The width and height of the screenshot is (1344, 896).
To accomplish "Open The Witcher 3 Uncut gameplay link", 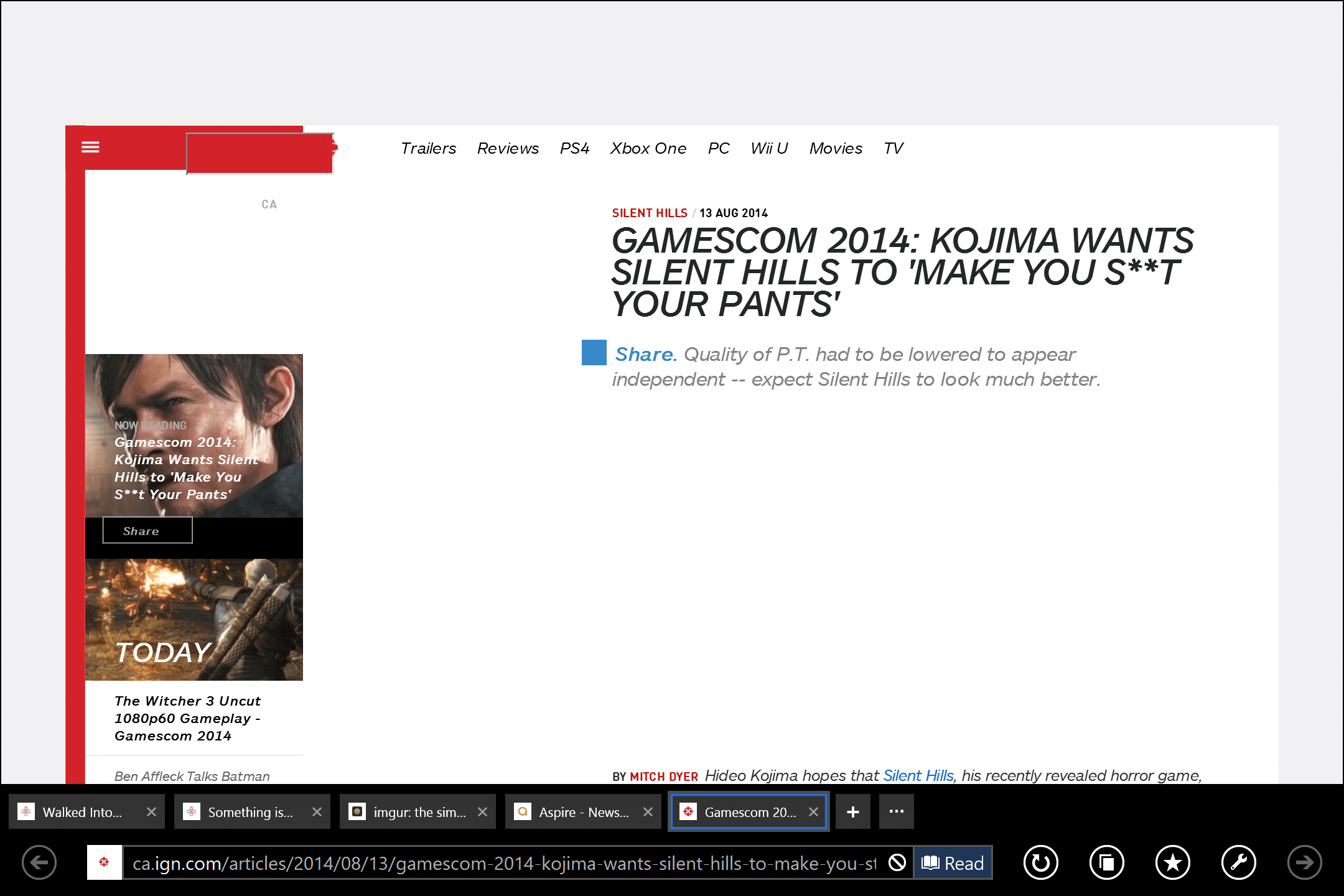I will pos(188,718).
